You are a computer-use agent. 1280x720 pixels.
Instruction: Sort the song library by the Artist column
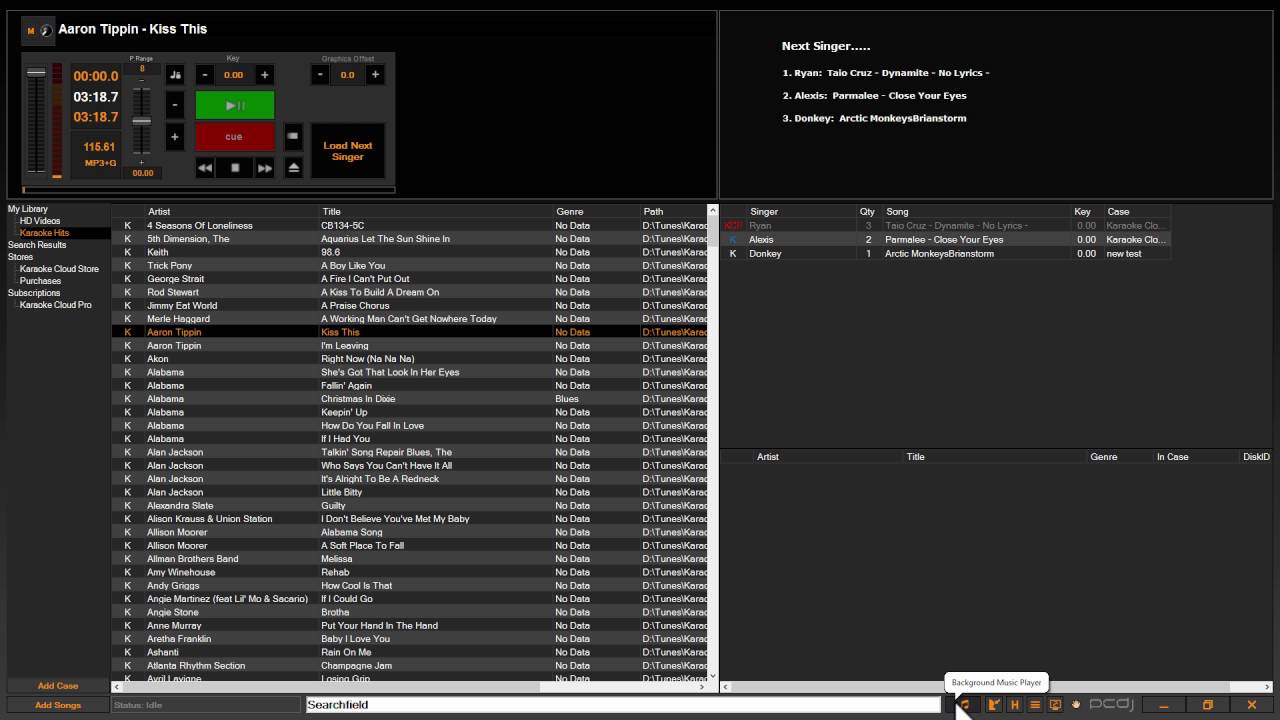coord(232,211)
